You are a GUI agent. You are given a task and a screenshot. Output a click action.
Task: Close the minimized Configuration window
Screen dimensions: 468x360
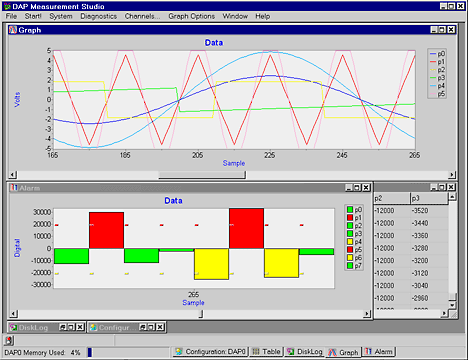click(x=160, y=327)
